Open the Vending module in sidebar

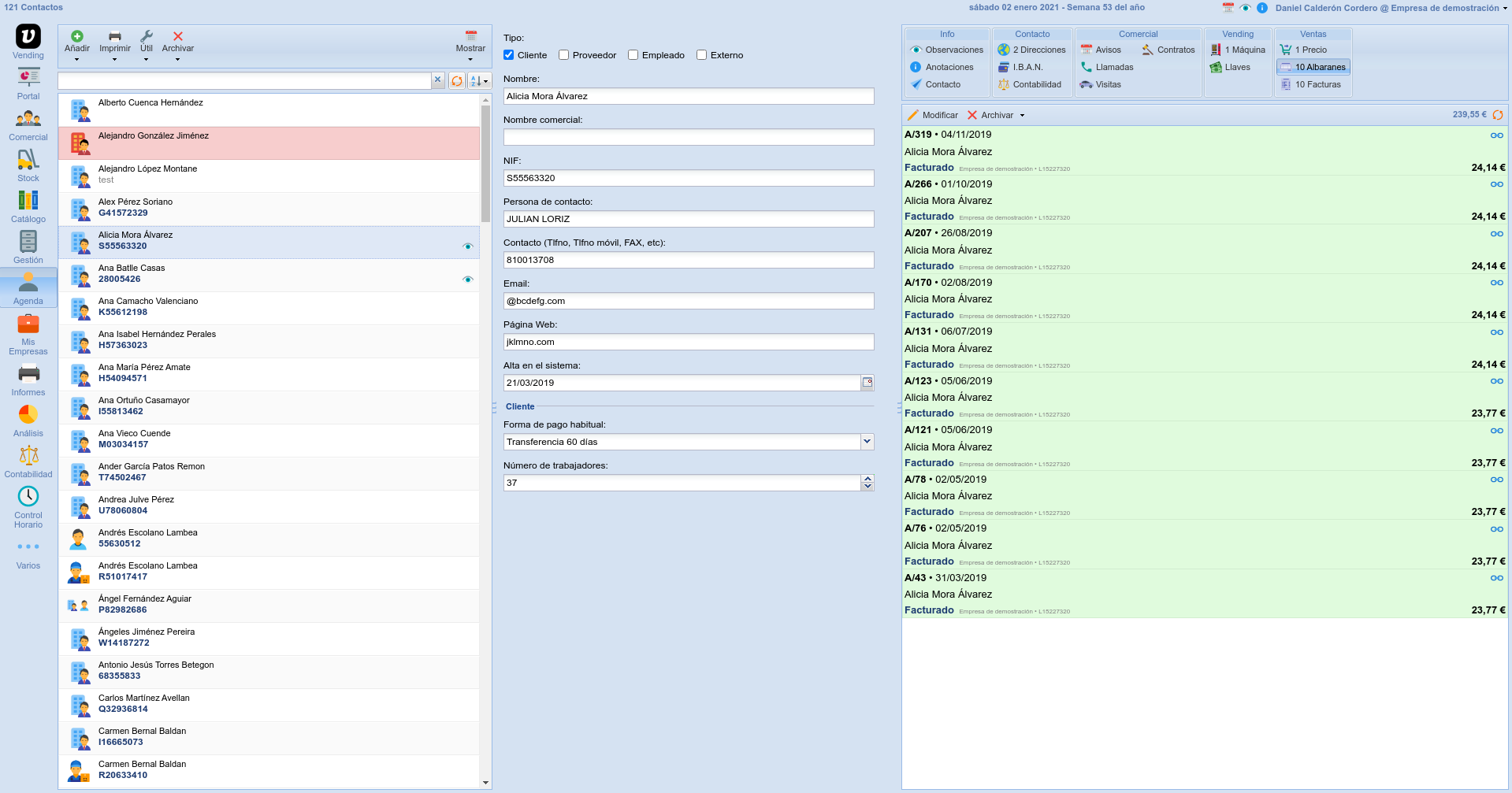click(x=28, y=37)
